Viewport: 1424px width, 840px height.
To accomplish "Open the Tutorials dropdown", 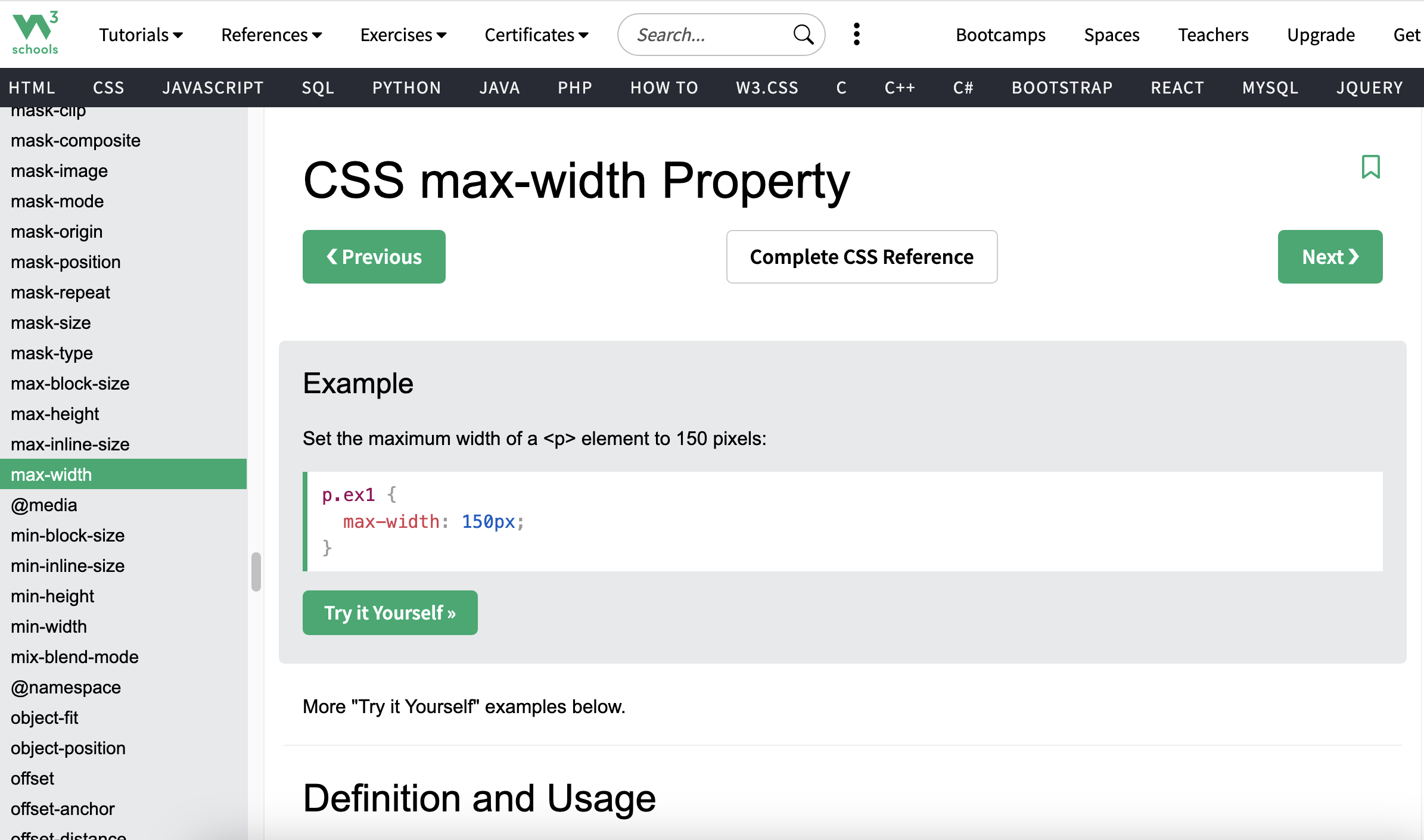I will tap(141, 35).
